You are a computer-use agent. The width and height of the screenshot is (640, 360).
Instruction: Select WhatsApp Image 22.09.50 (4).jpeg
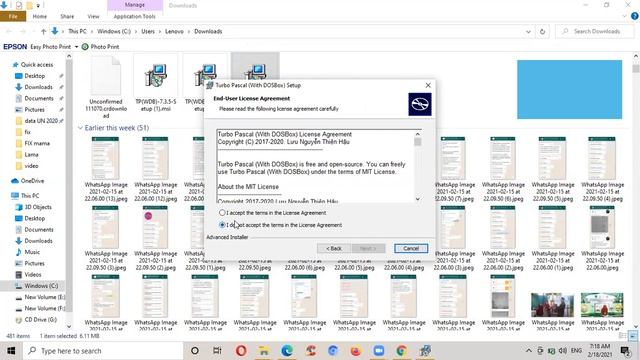click(602, 169)
